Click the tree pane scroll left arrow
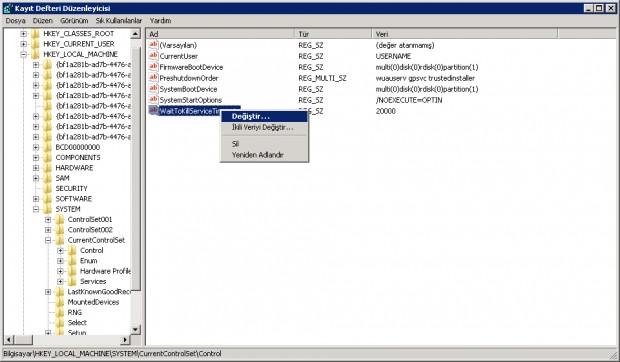 8,339
